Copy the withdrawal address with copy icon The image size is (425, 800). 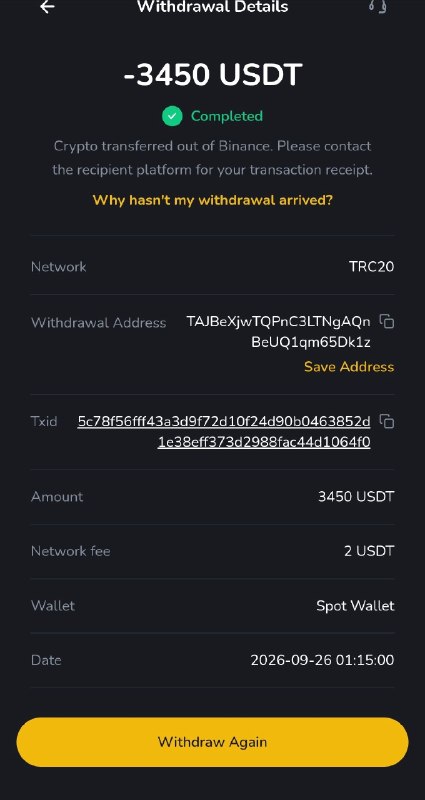[x=387, y=321]
